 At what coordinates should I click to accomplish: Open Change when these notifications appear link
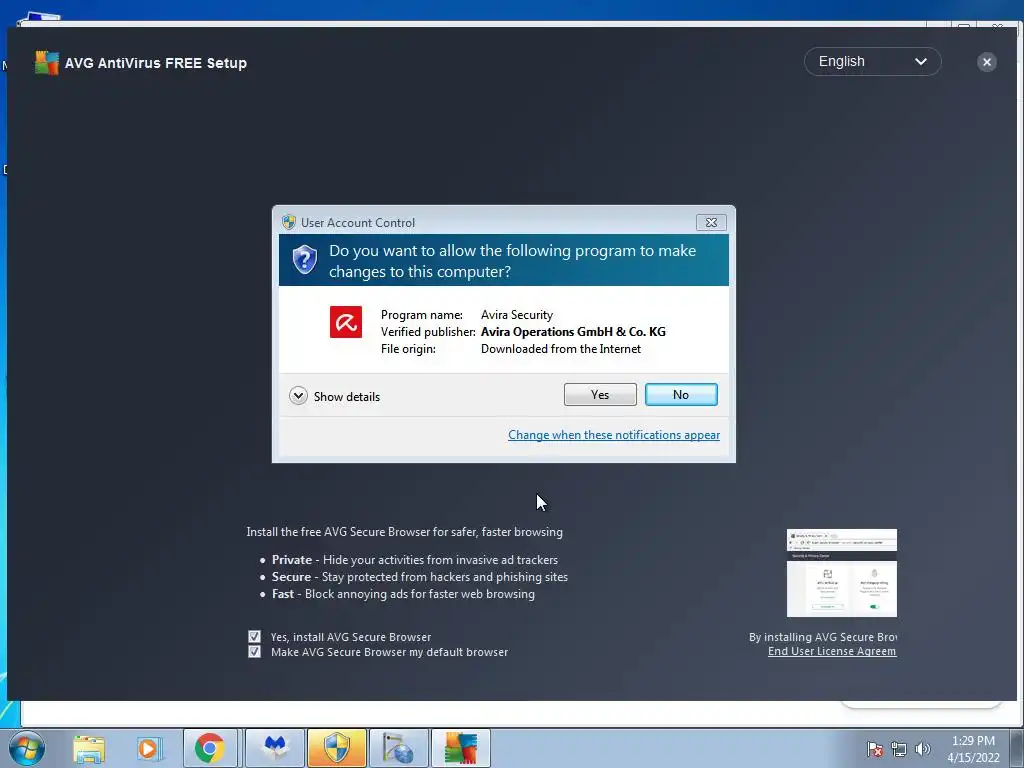point(614,435)
